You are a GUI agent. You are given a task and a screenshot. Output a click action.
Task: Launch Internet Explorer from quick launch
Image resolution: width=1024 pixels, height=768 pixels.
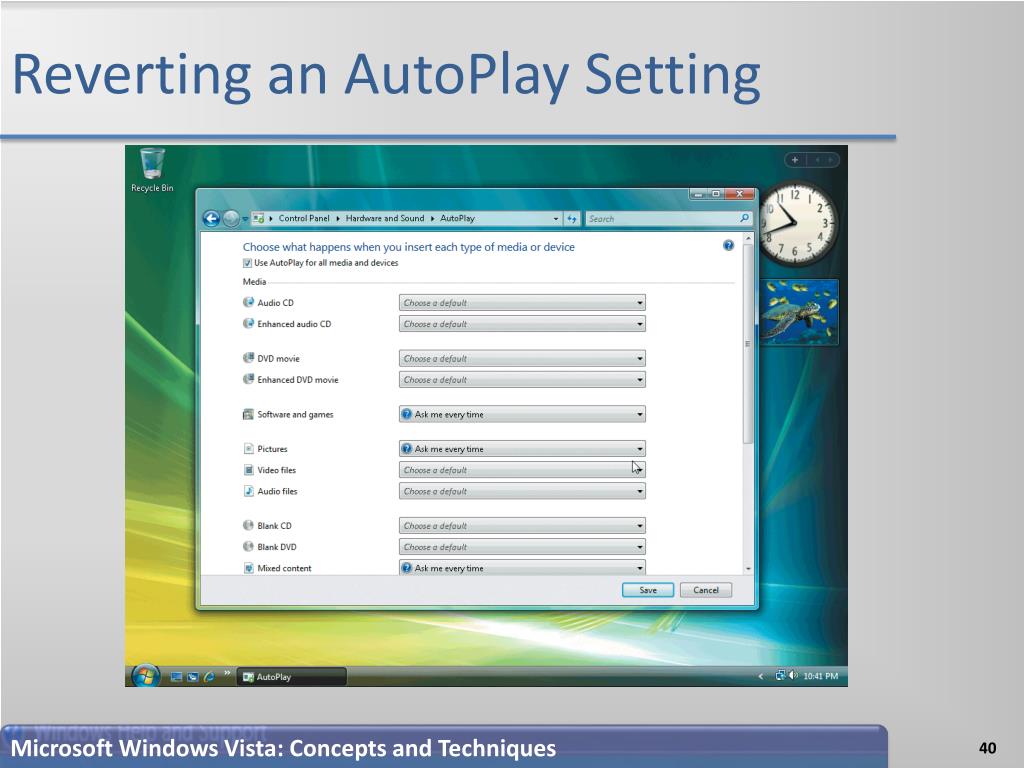coord(209,677)
